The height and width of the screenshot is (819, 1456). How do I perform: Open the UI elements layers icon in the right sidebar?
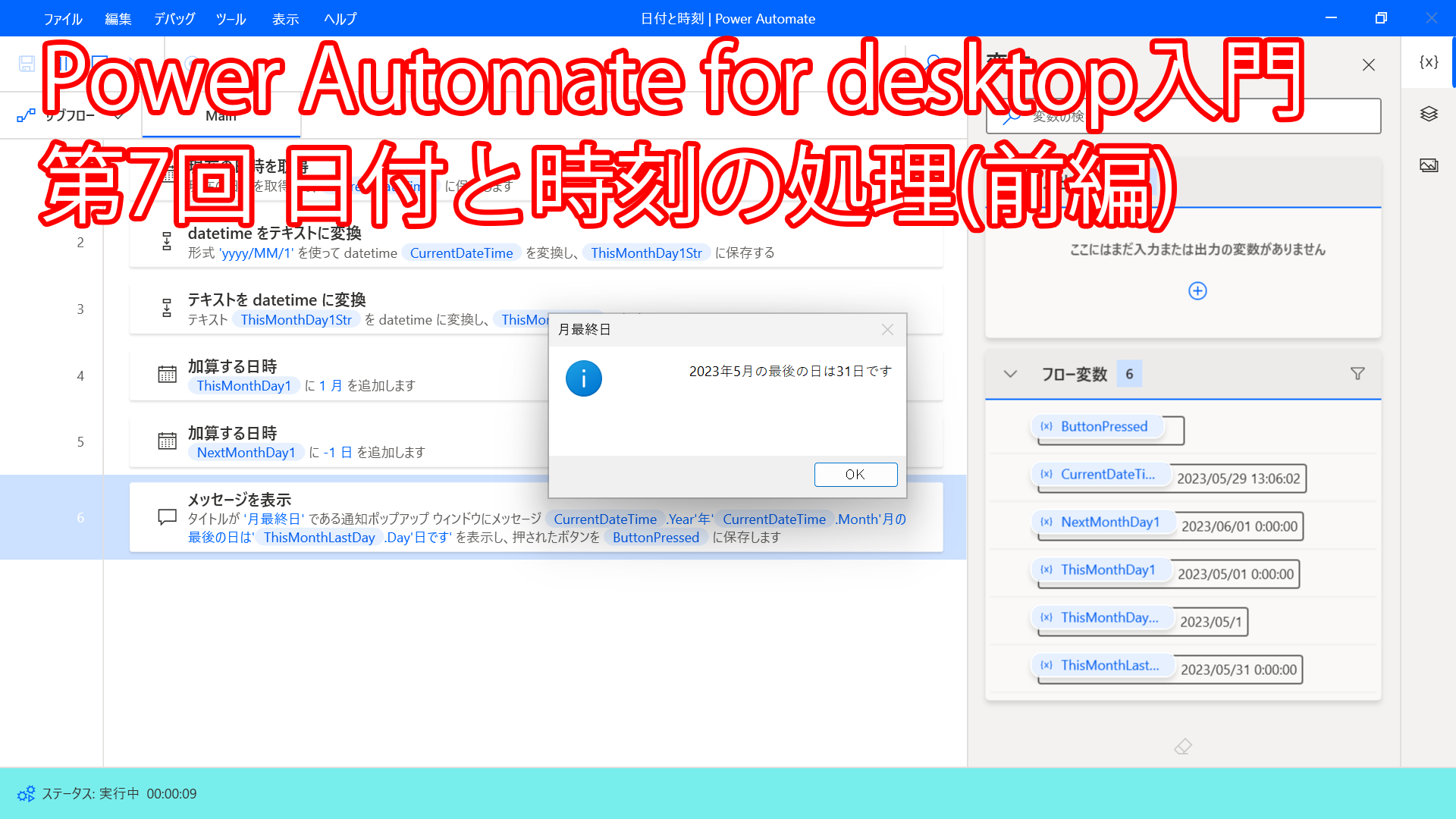click(1429, 114)
